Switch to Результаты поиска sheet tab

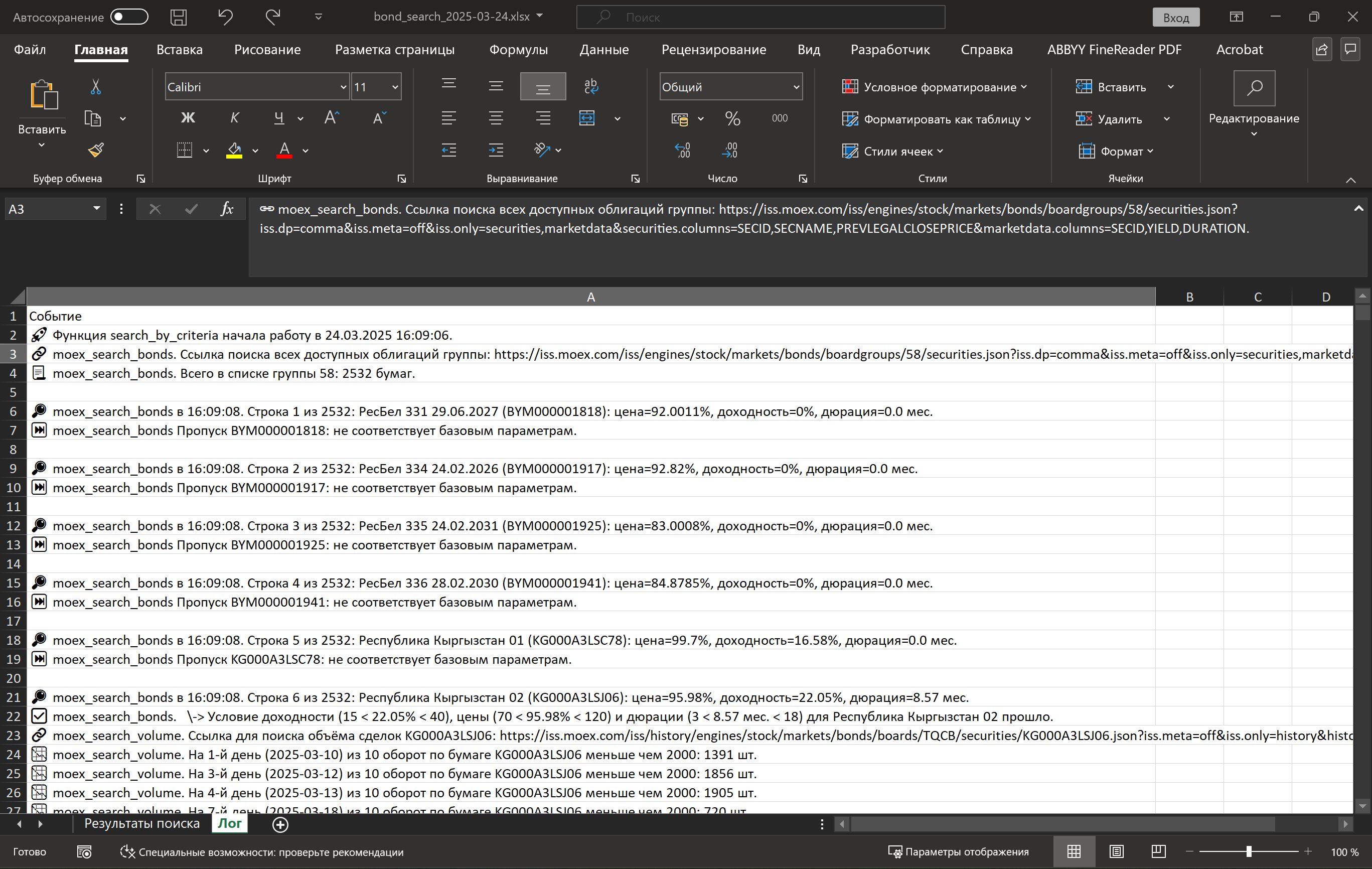click(x=142, y=823)
